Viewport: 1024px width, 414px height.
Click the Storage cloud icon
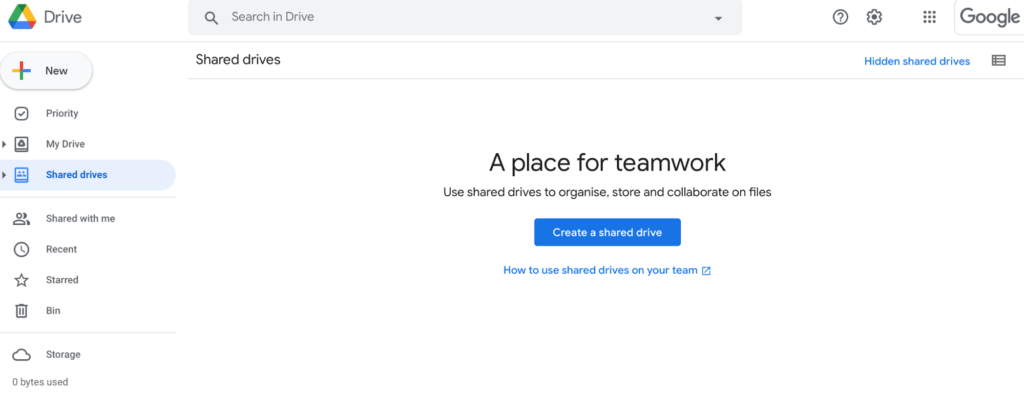point(22,355)
